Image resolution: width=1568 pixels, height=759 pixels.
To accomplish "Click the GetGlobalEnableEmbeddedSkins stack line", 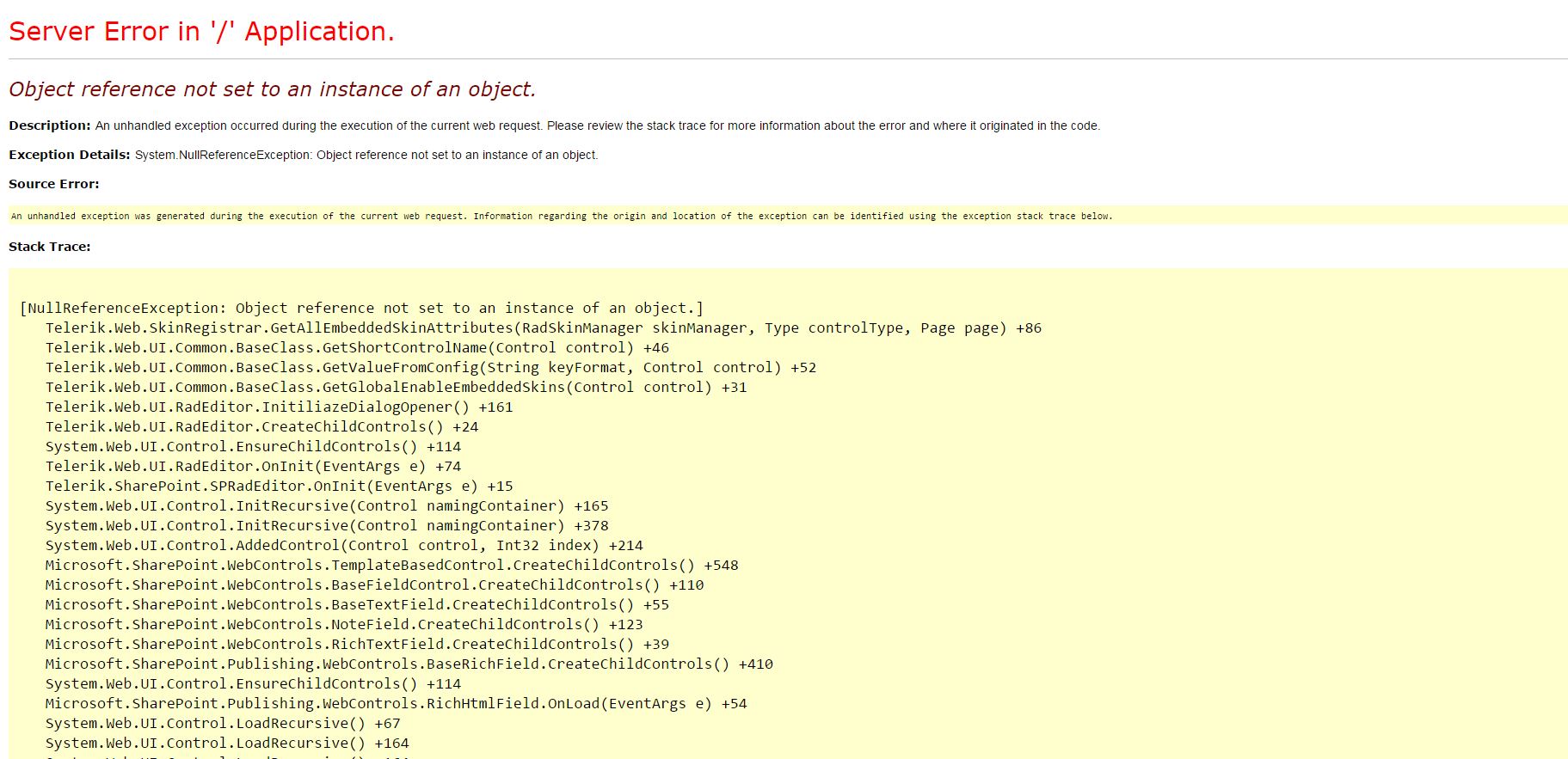I will tap(396, 387).
